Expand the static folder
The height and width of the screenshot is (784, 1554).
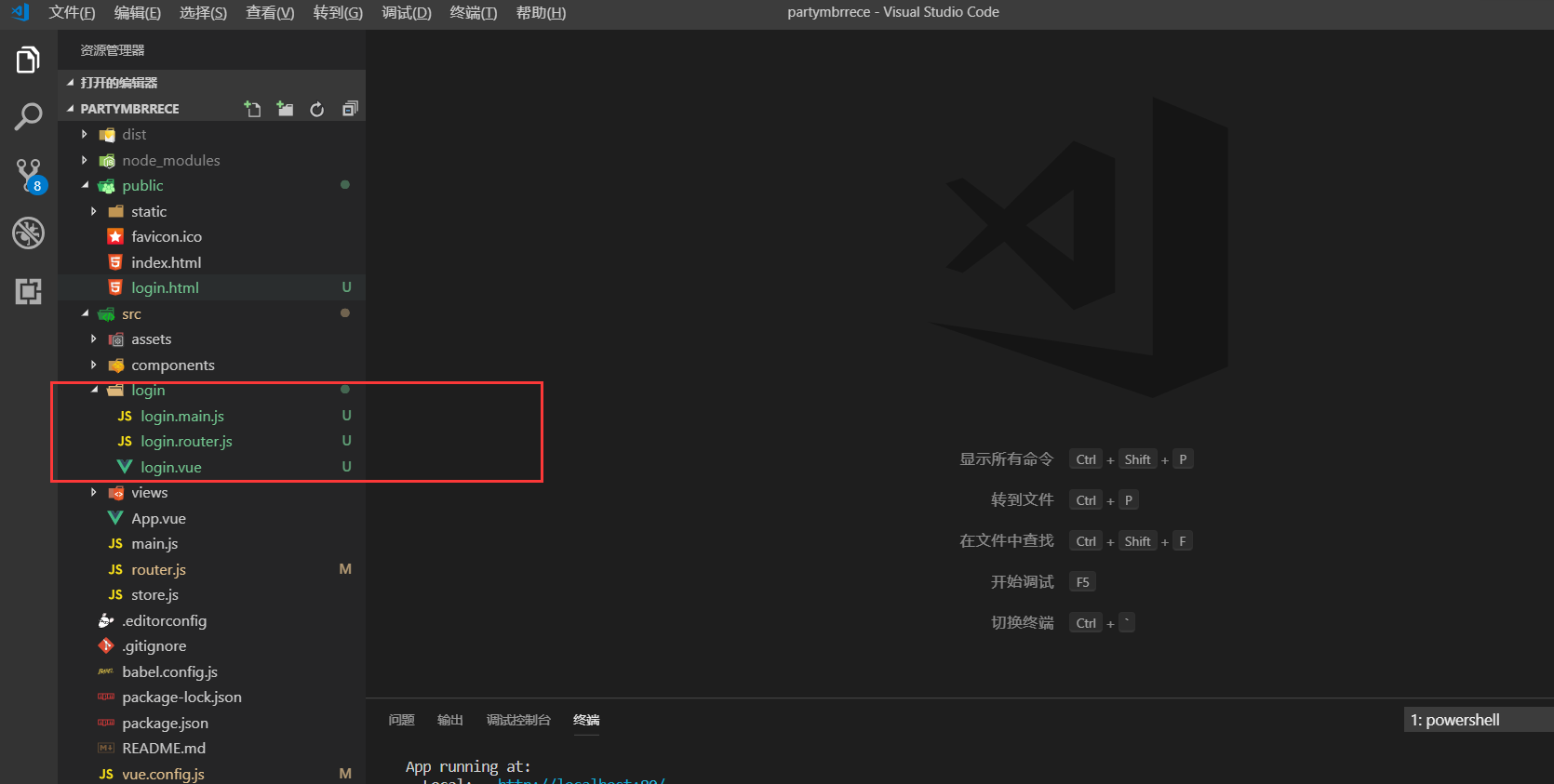pyautogui.click(x=94, y=211)
